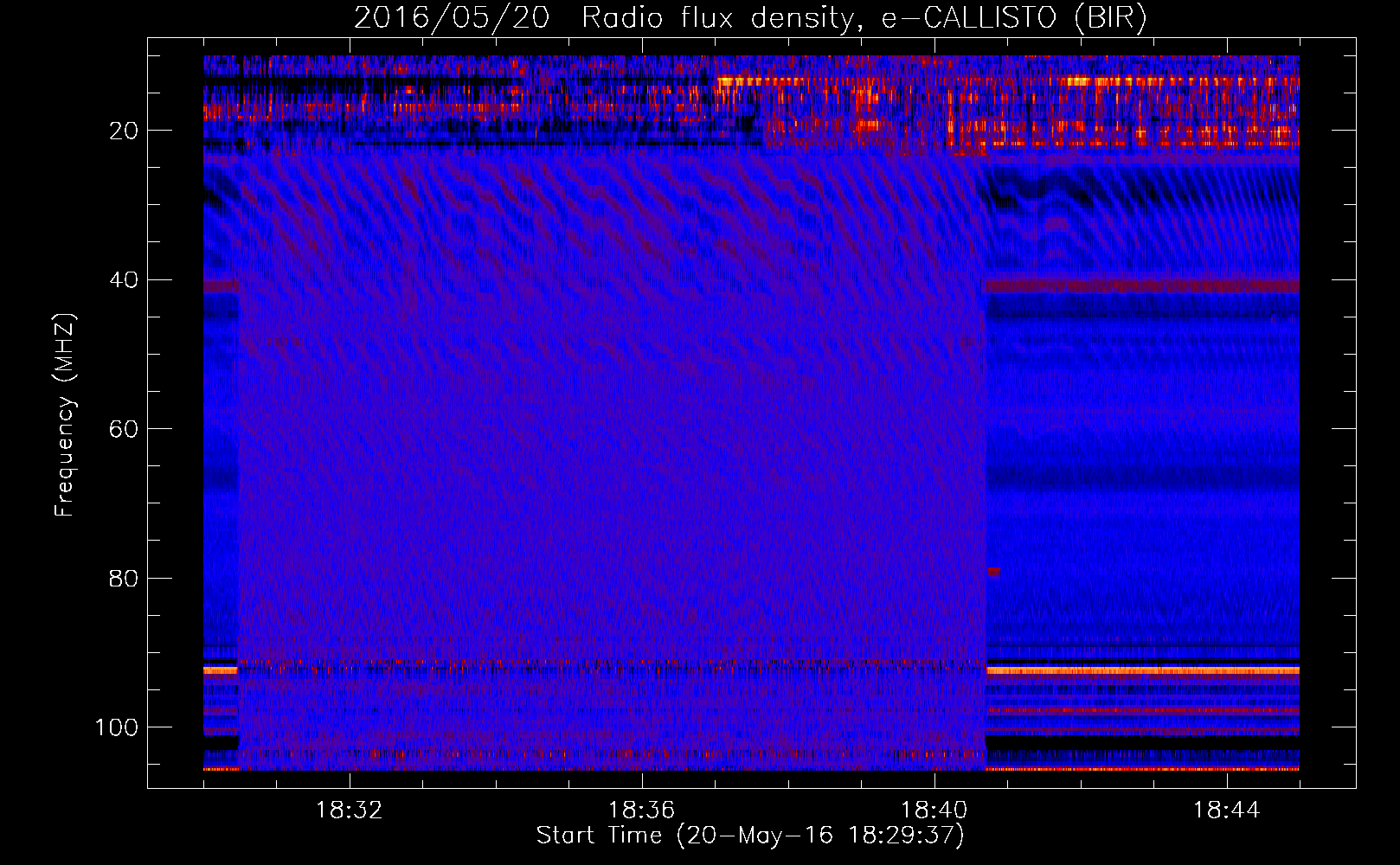Click the small red spot near 80 MHz
Image resolution: width=1400 pixels, height=865 pixels.
pyautogui.click(x=993, y=572)
